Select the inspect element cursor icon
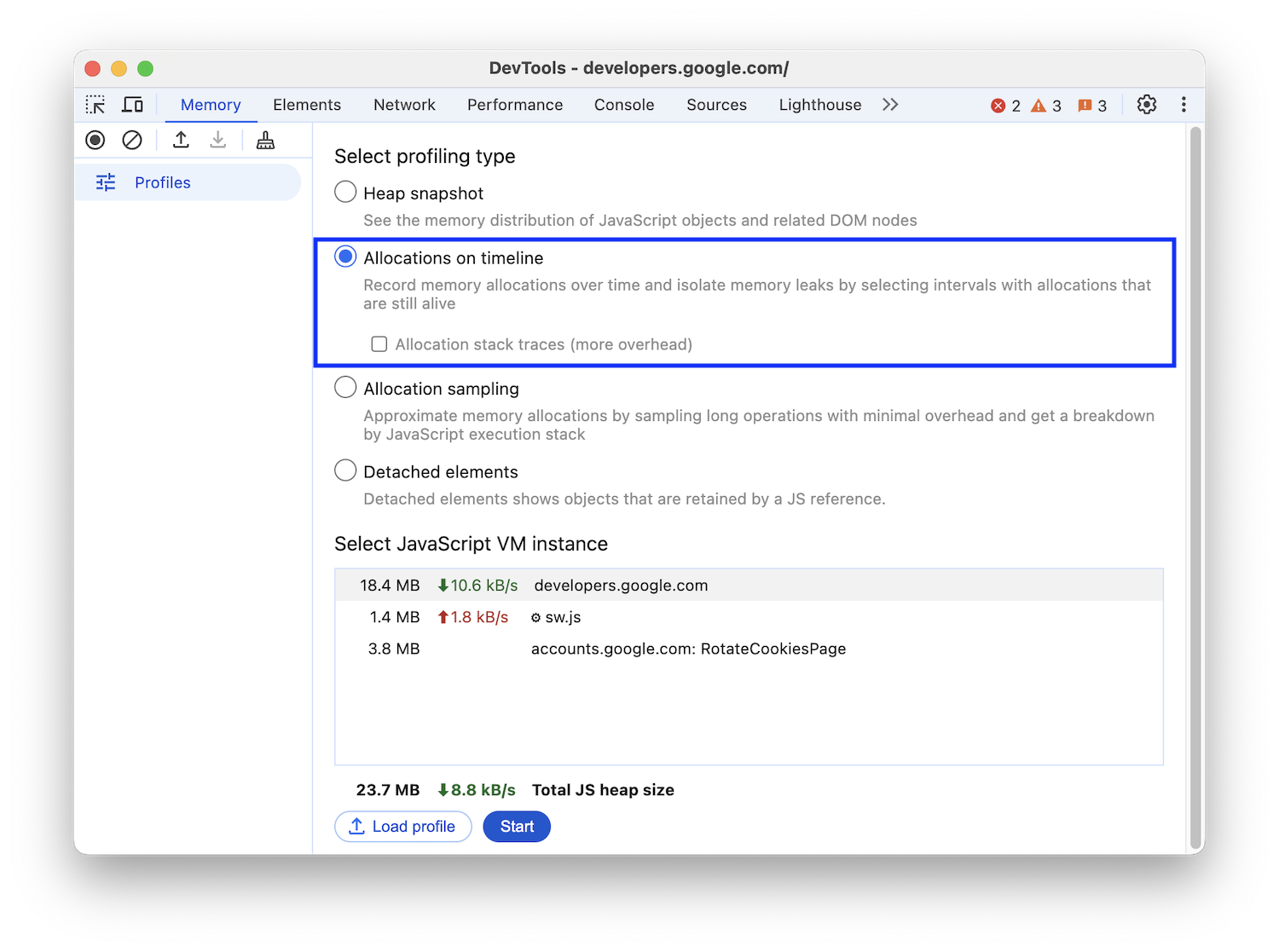 tap(95, 104)
